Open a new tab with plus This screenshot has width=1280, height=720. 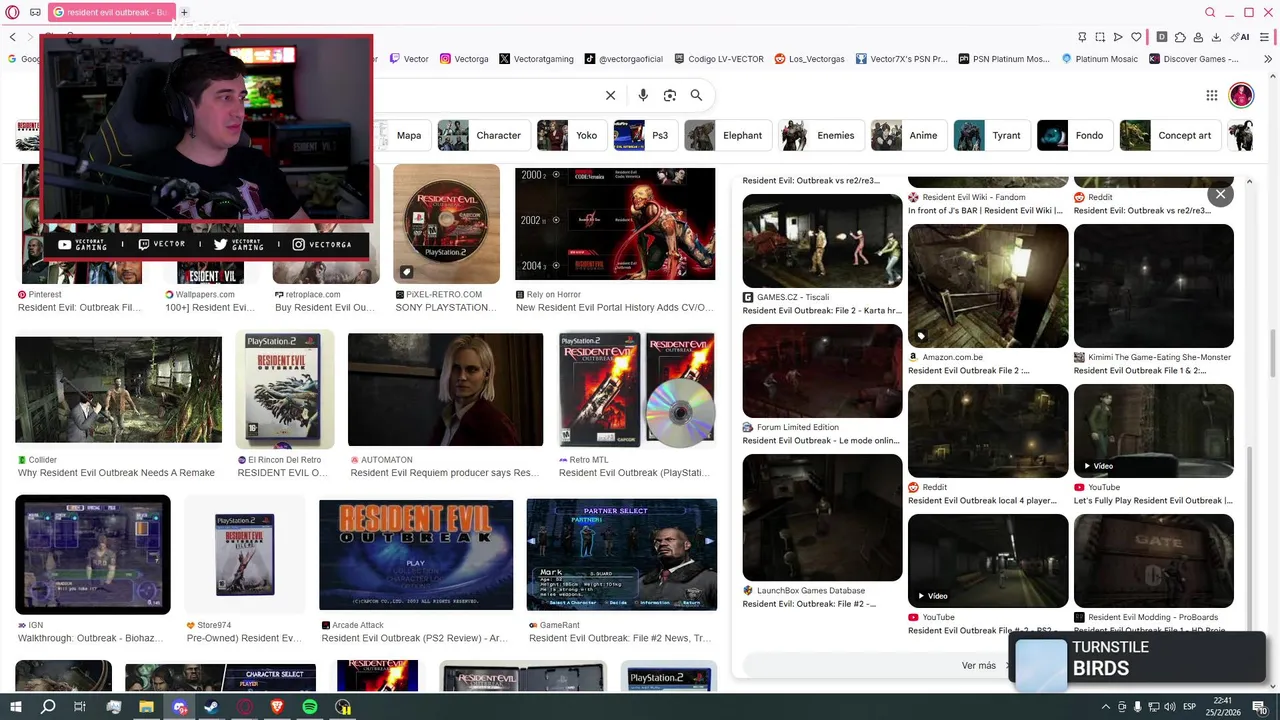tap(184, 12)
